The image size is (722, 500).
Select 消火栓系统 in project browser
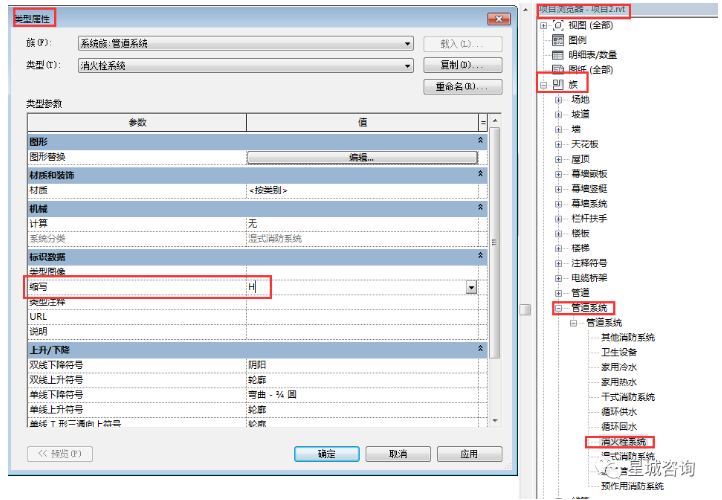[x=623, y=442]
